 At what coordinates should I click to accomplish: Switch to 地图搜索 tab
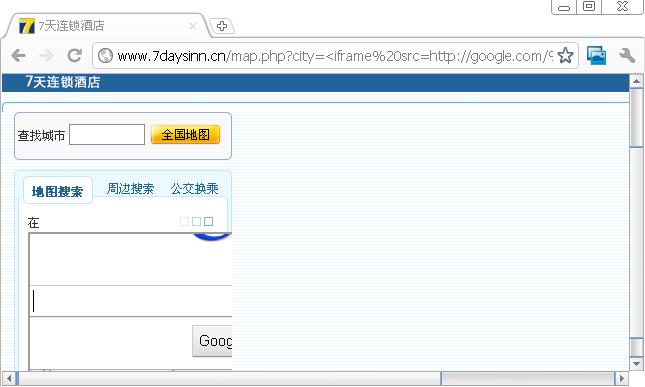pos(58,191)
